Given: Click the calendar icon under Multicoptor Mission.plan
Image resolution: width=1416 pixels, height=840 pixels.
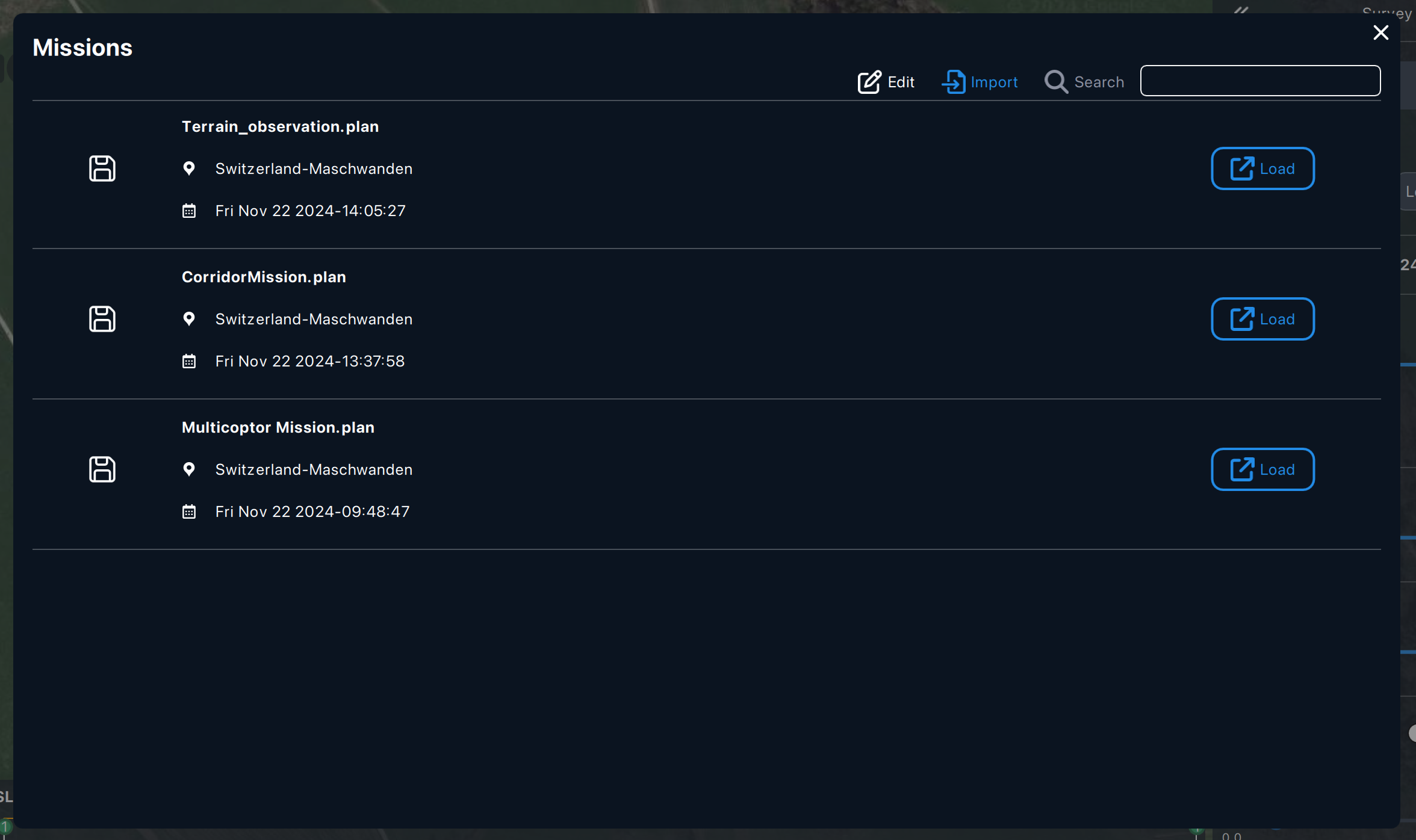Looking at the screenshot, I should pyautogui.click(x=189, y=511).
